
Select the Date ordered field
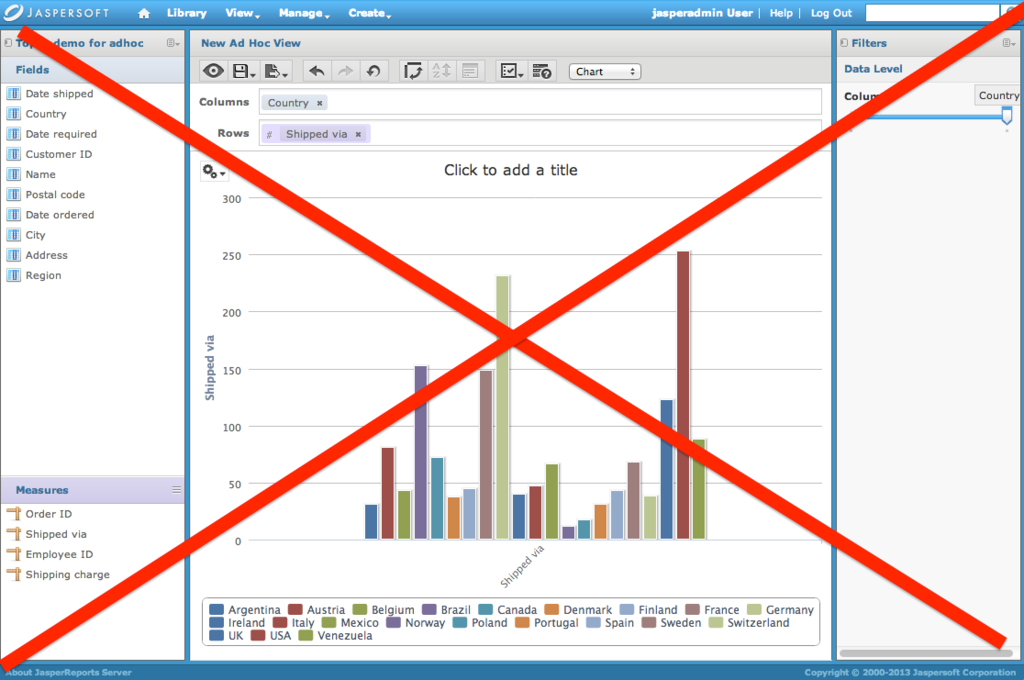coord(59,215)
